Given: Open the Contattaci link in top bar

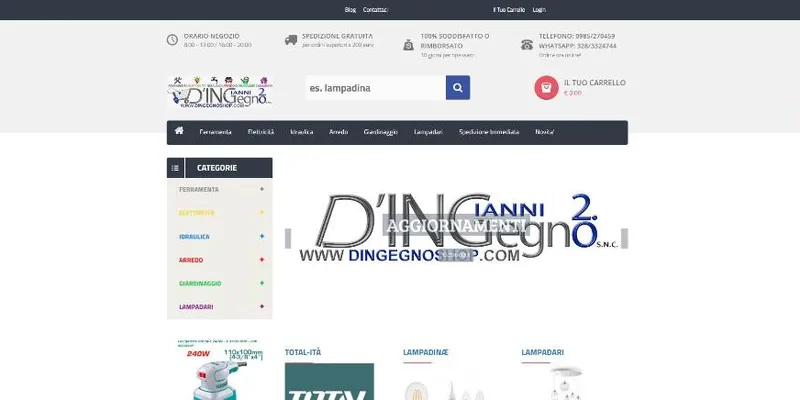Looking at the screenshot, I should point(376,10).
